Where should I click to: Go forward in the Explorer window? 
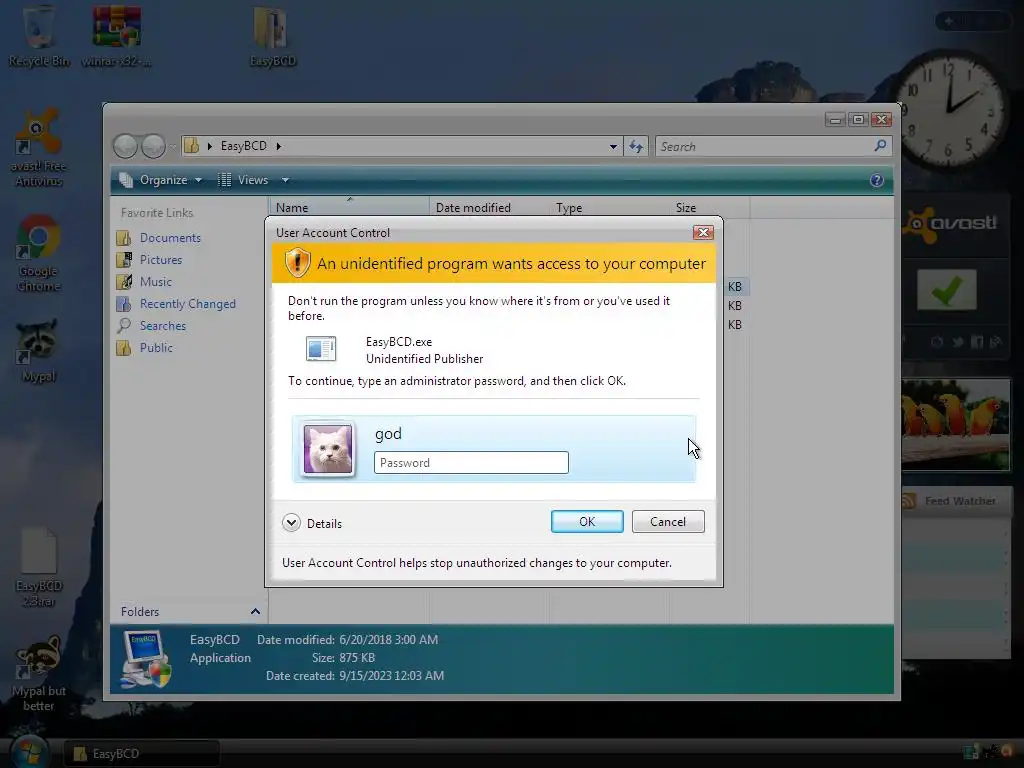[x=153, y=146]
